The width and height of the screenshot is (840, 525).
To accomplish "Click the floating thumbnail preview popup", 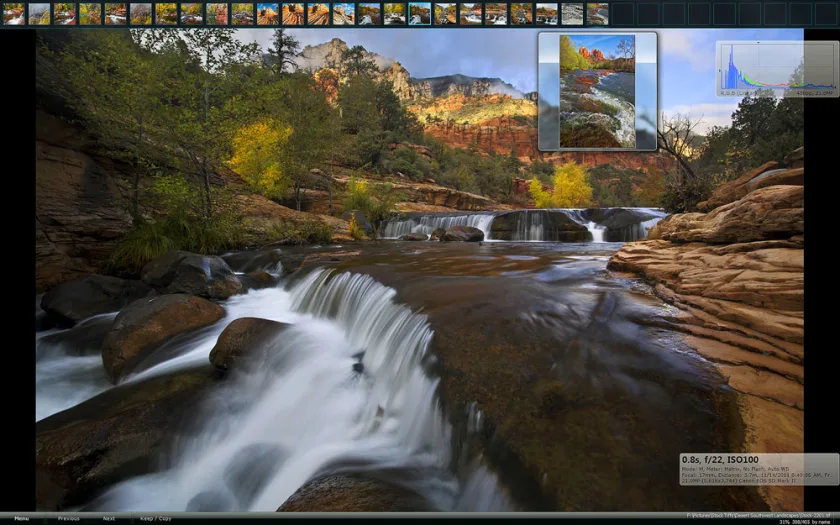I will point(597,91).
